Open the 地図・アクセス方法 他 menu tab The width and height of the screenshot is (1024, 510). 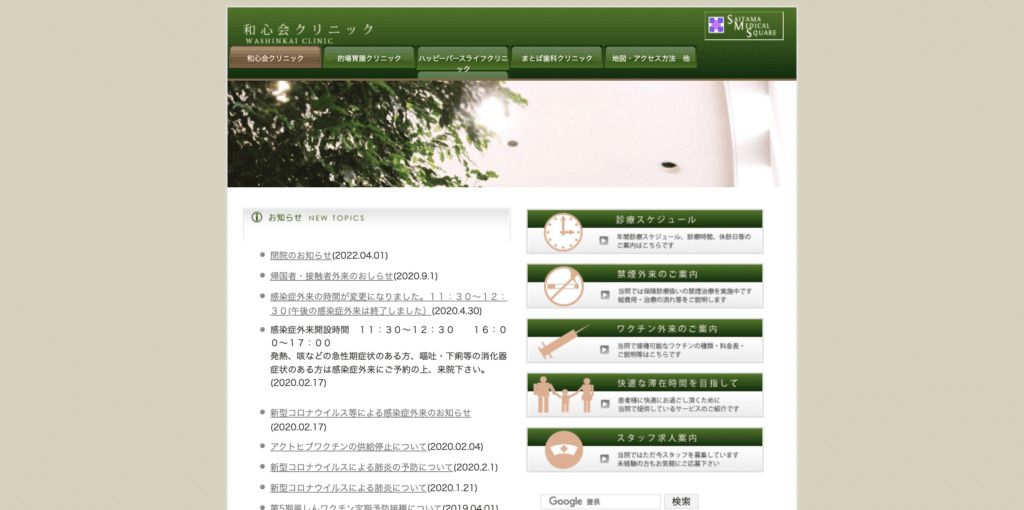[x=650, y=58]
